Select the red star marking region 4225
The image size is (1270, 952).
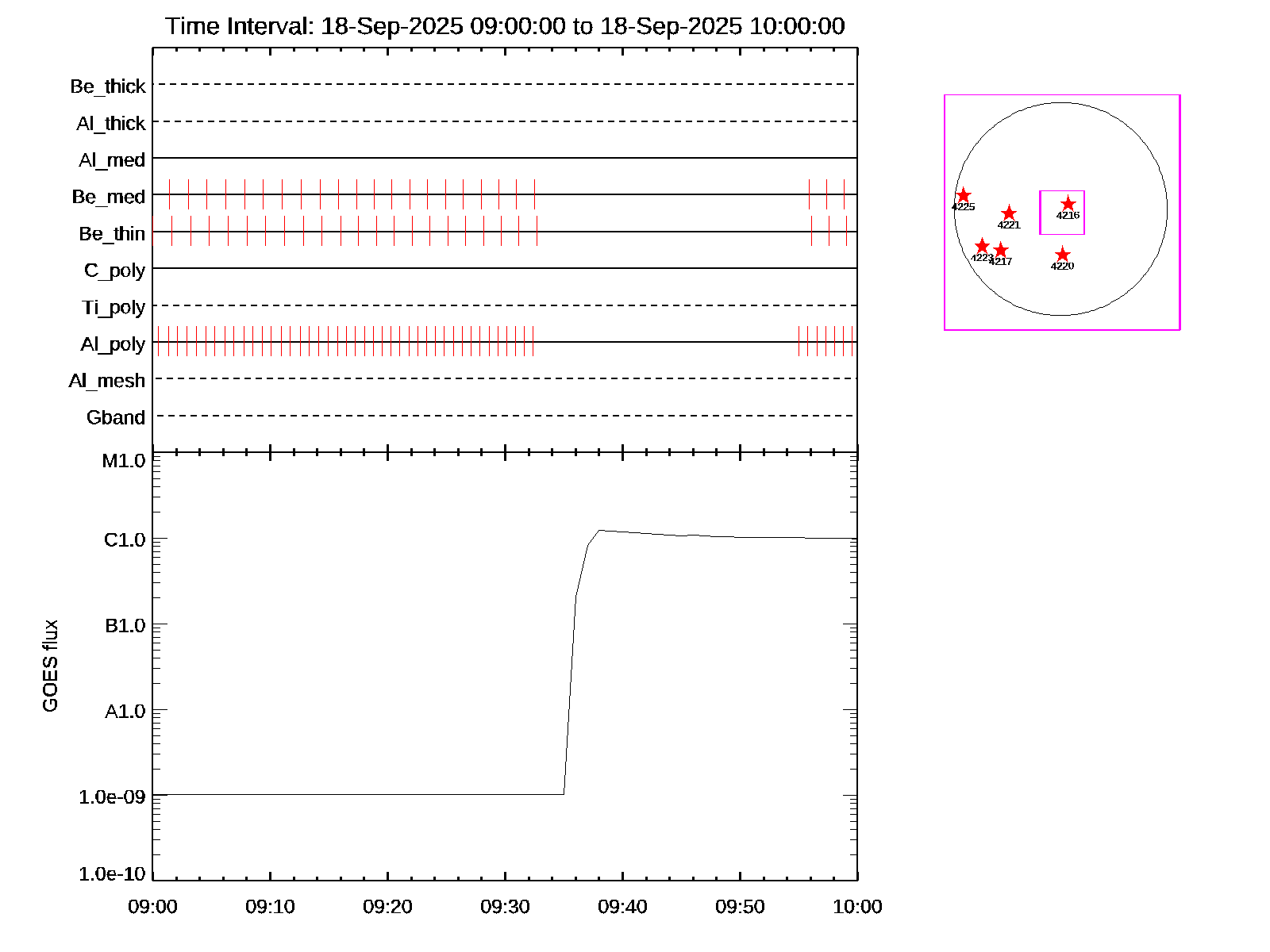point(963,195)
